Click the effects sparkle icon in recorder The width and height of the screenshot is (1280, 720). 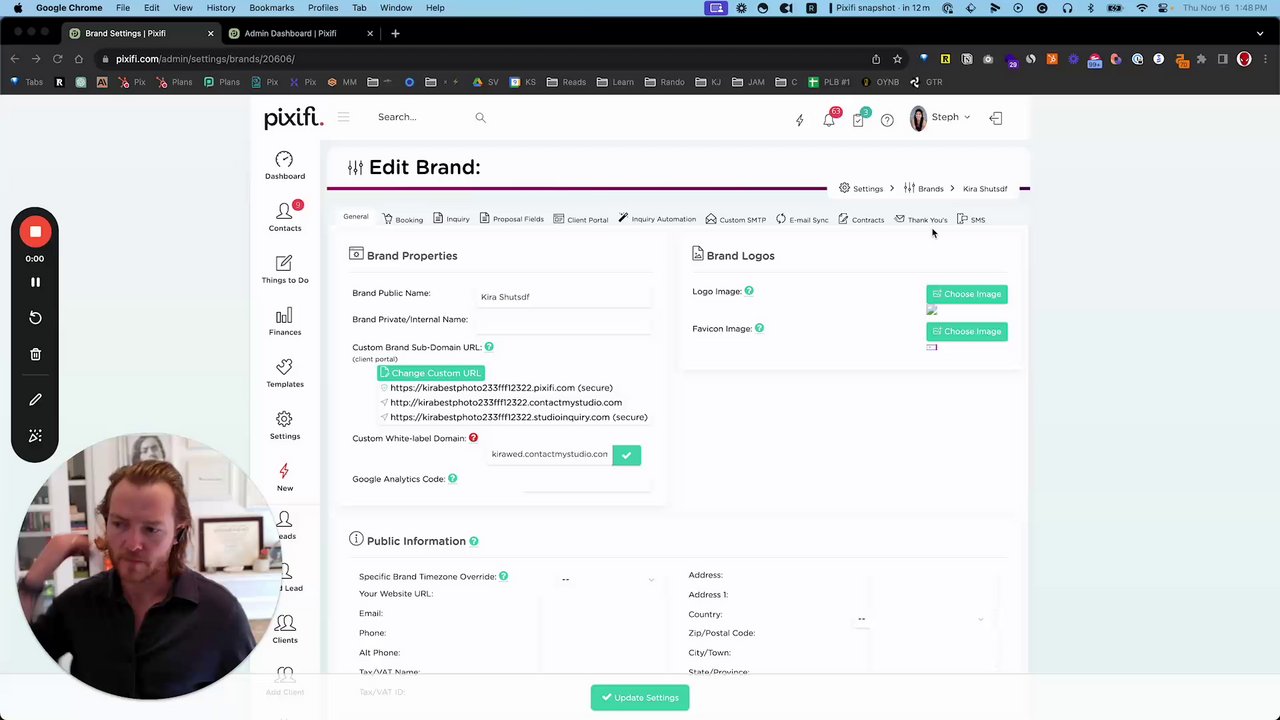35,436
